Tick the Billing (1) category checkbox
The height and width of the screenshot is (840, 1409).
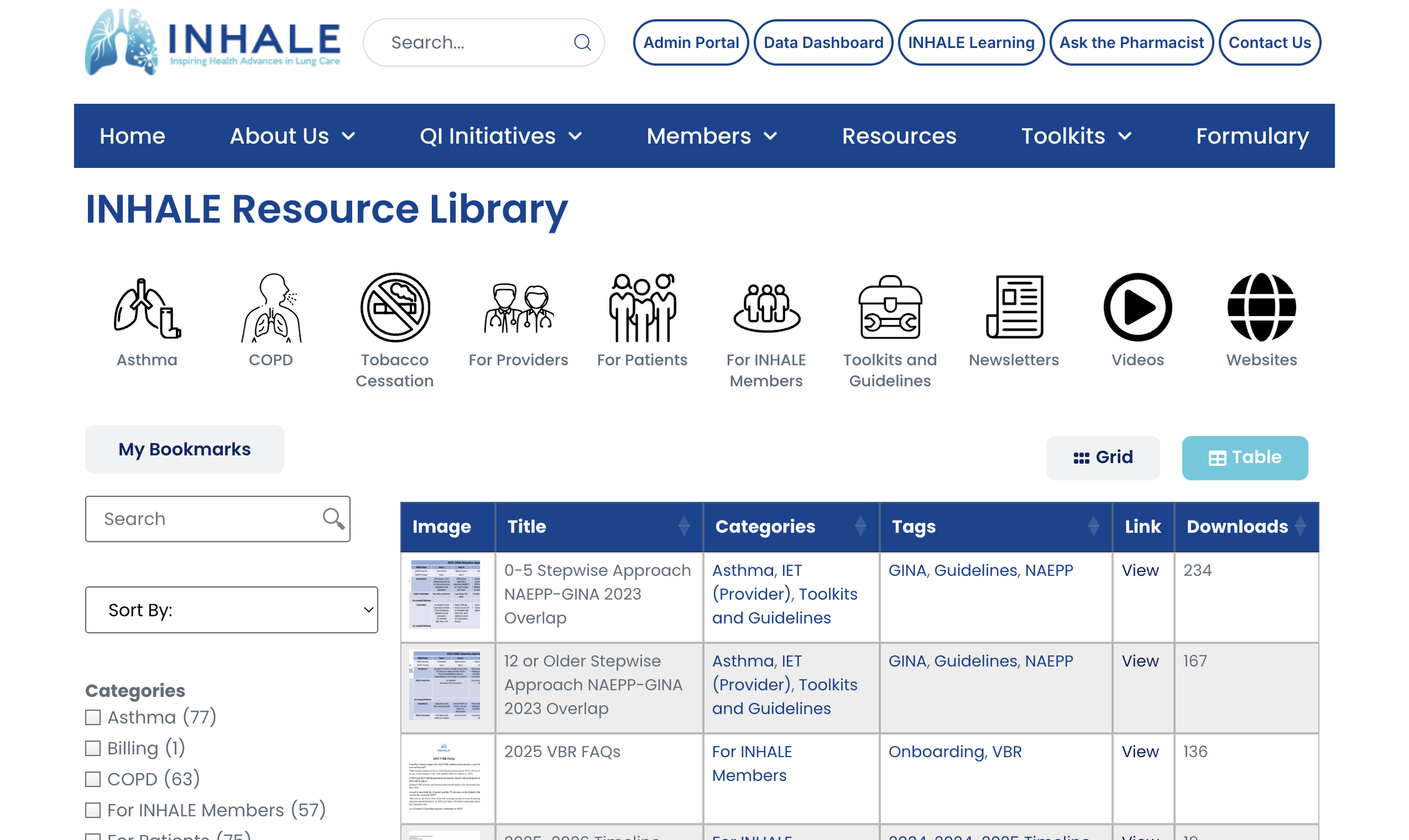[x=93, y=748]
